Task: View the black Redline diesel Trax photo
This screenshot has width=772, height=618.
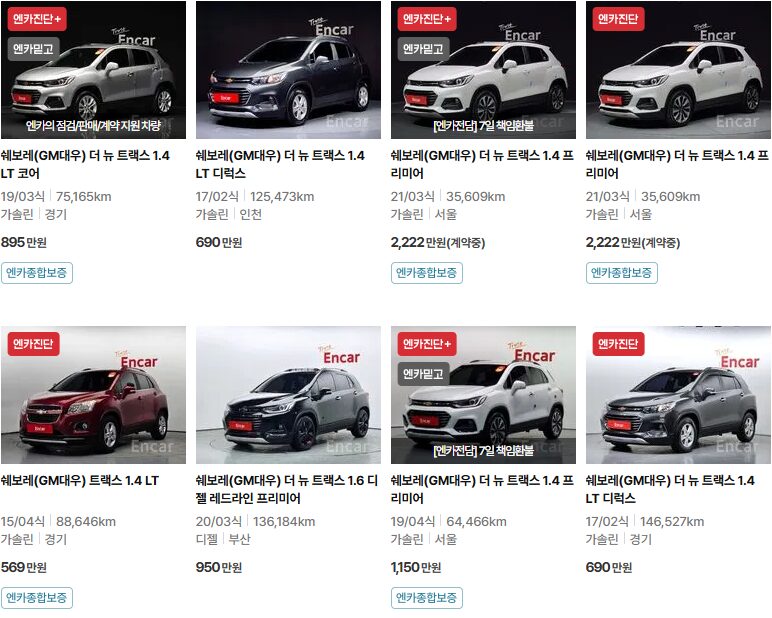Action: [289, 395]
